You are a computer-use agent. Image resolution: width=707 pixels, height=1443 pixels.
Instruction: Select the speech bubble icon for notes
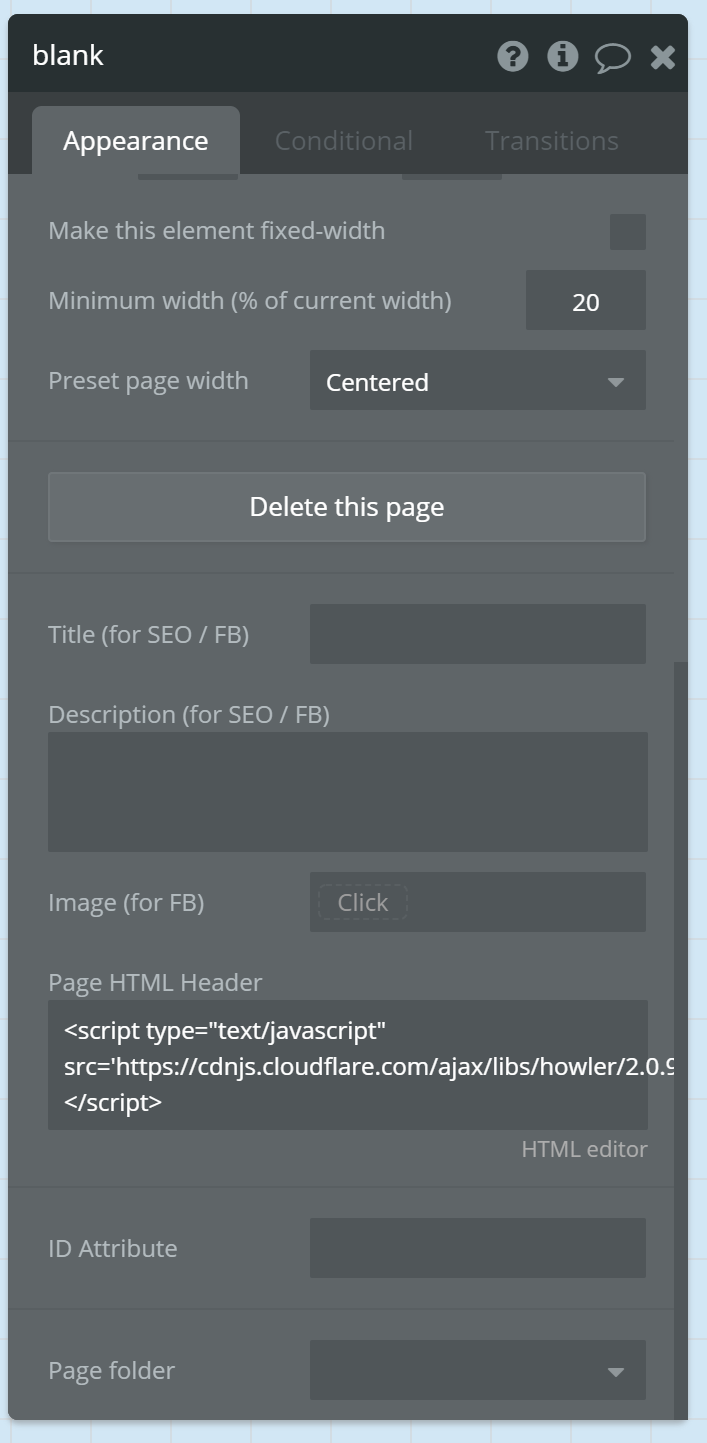click(612, 57)
